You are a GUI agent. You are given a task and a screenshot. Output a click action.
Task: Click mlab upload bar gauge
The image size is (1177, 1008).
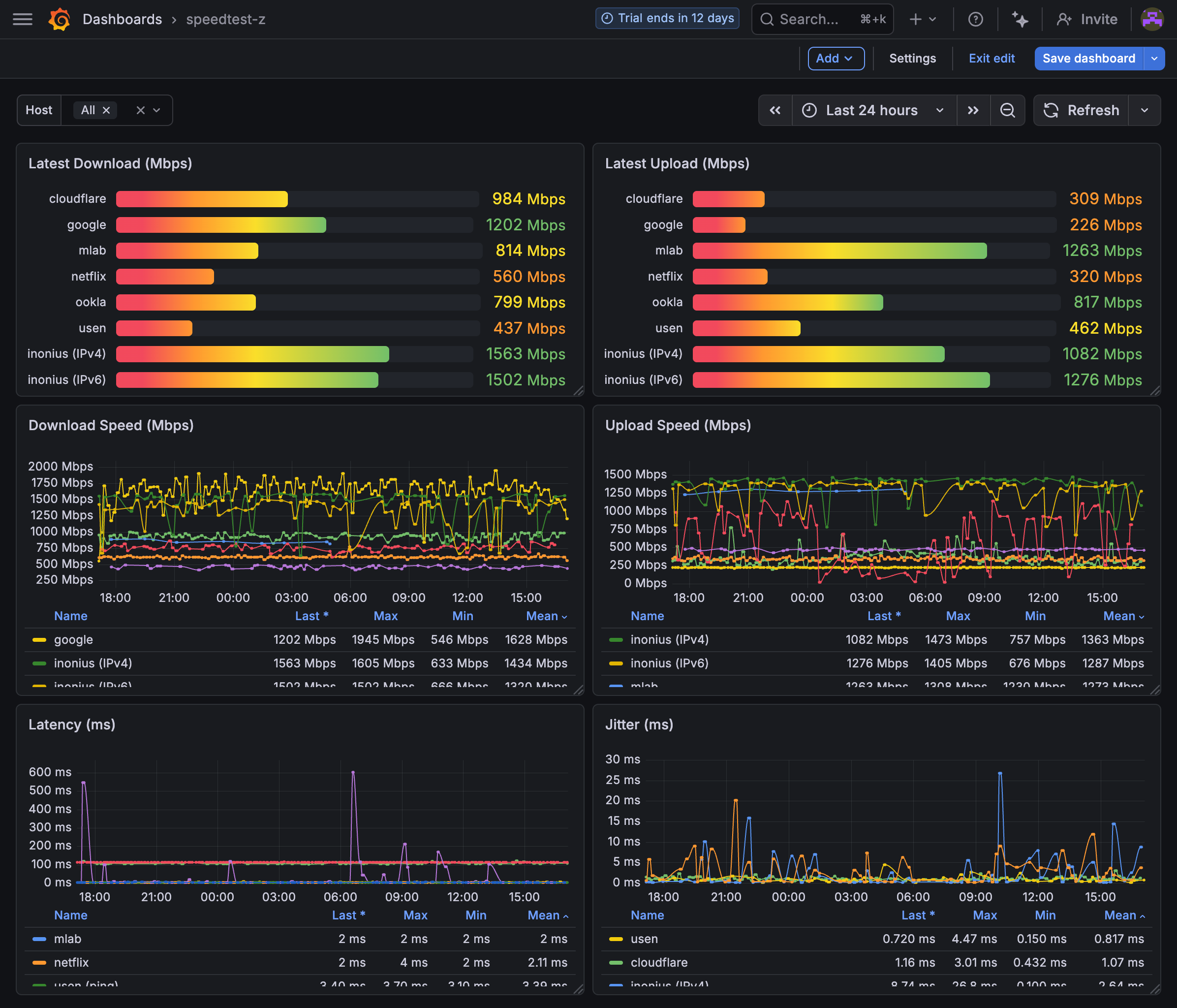(x=871, y=251)
